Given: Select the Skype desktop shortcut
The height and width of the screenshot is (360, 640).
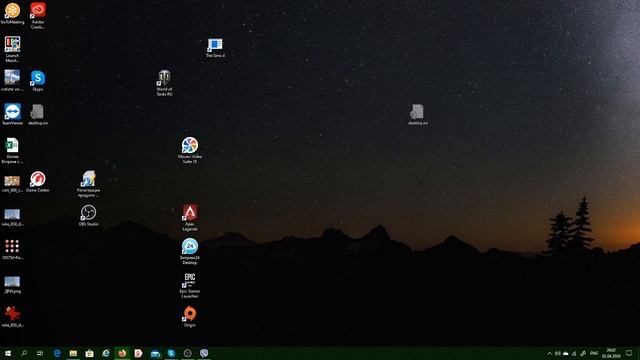Looking at the screenshot, I should (x=38, y=80).
